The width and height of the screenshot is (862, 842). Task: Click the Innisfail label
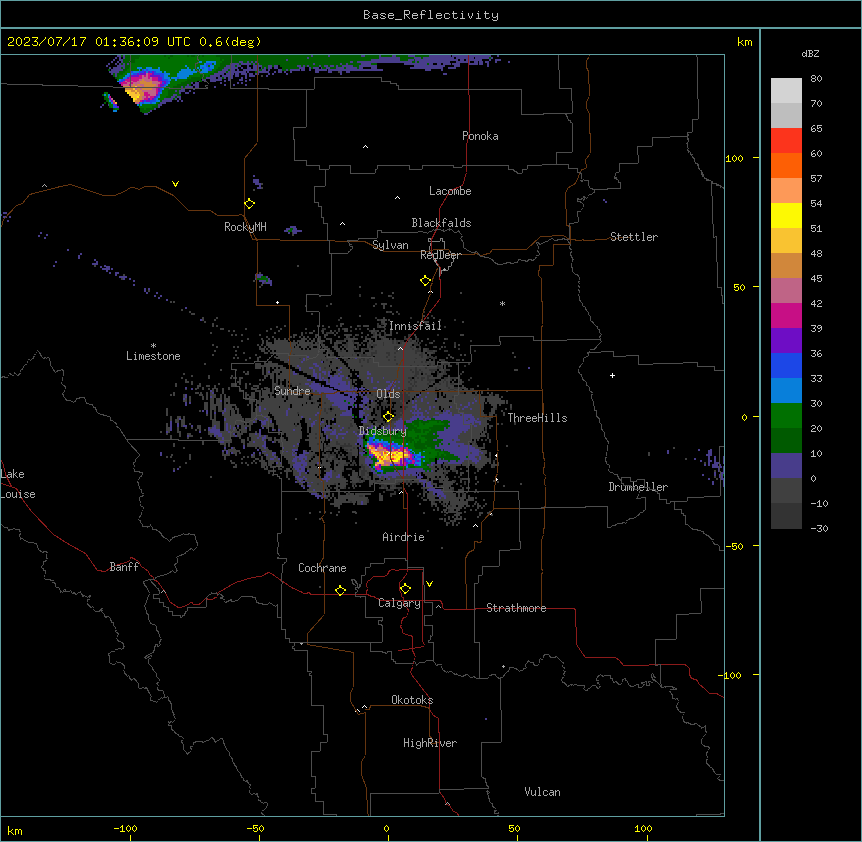click(415, 326)
